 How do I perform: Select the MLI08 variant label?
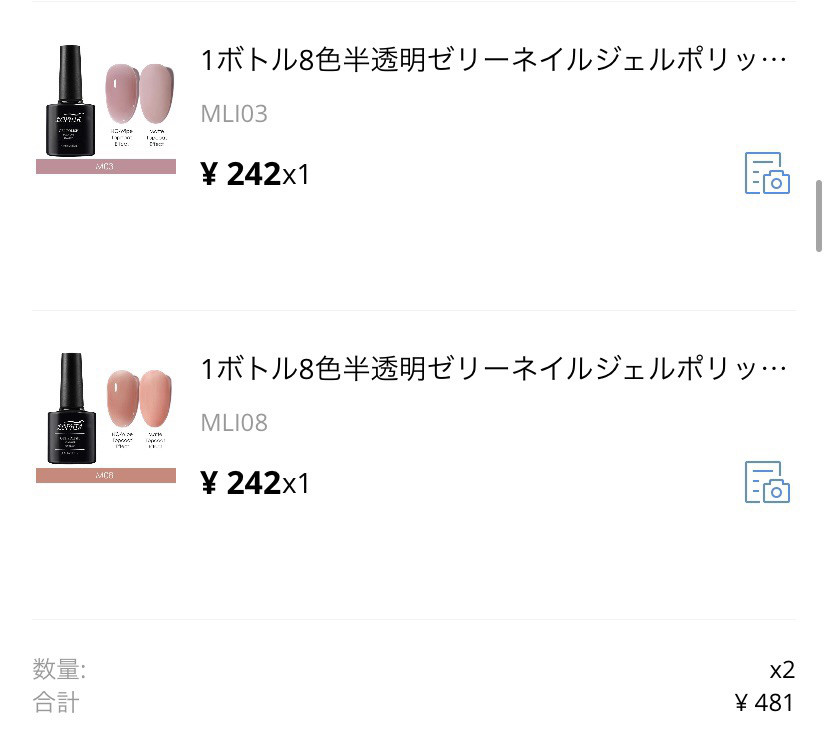coord(234,423)
